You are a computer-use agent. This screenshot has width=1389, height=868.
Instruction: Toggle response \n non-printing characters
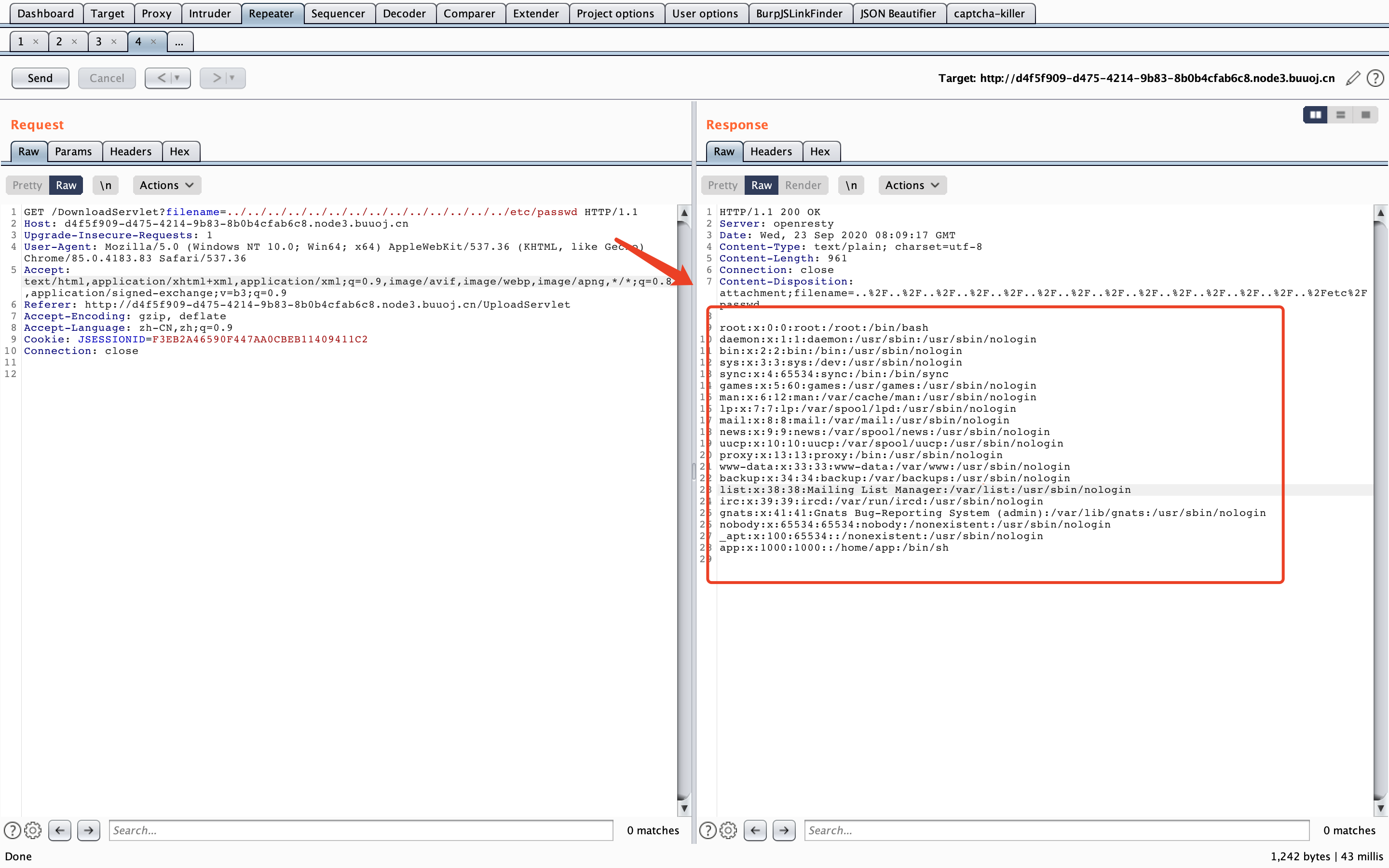click(x=851, y=185)
